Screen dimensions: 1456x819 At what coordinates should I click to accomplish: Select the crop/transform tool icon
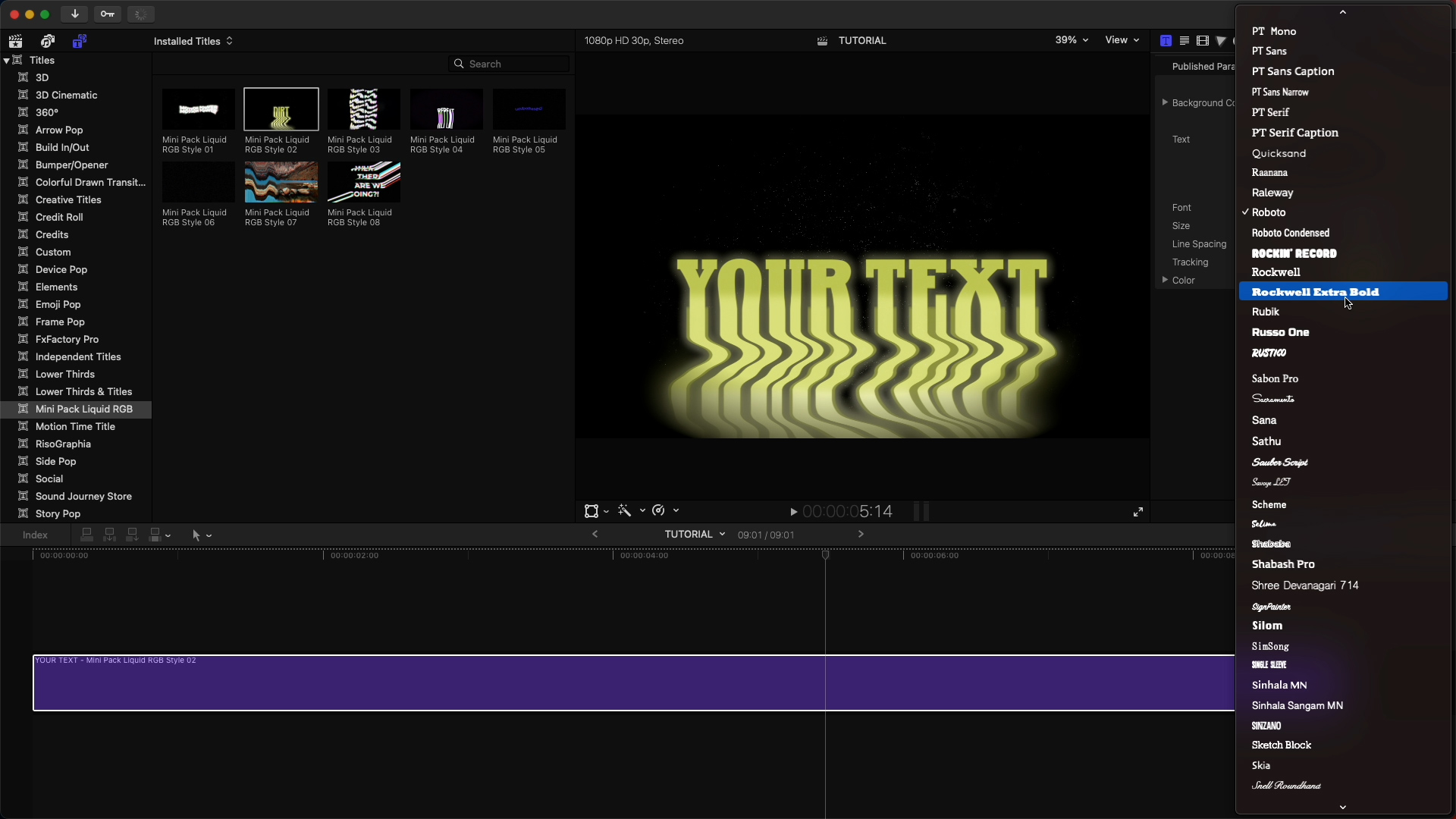(x=591, y=511)
